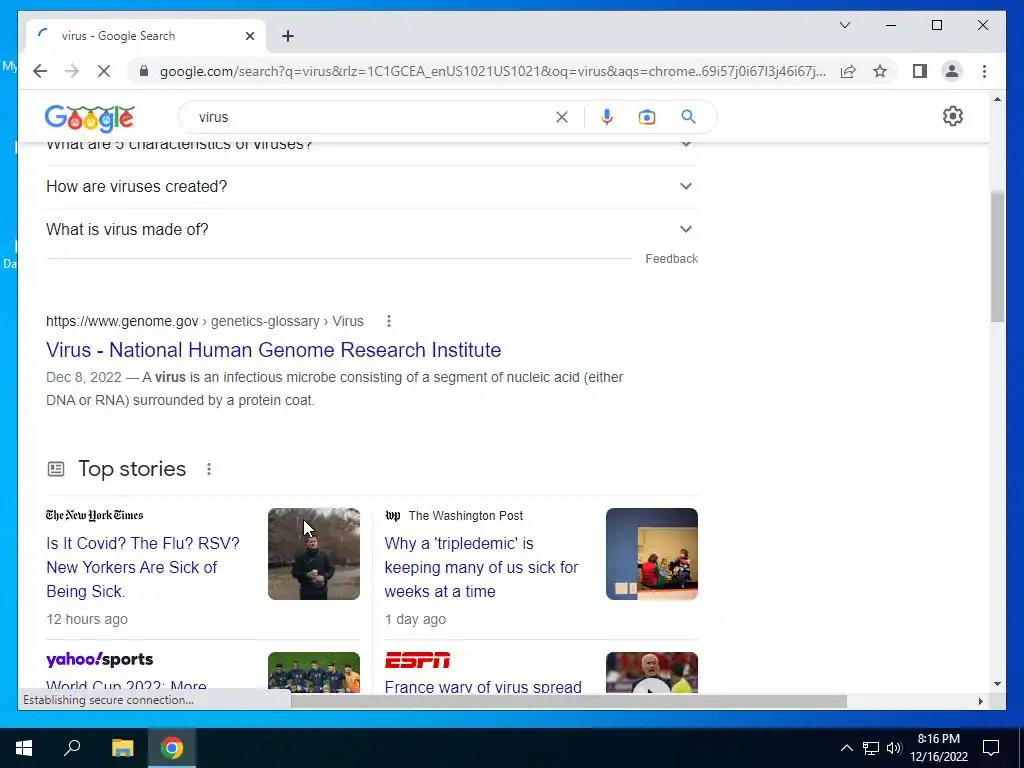Clear the search box text
This screenshot has width=1024, height=768.
click(562, 117)
